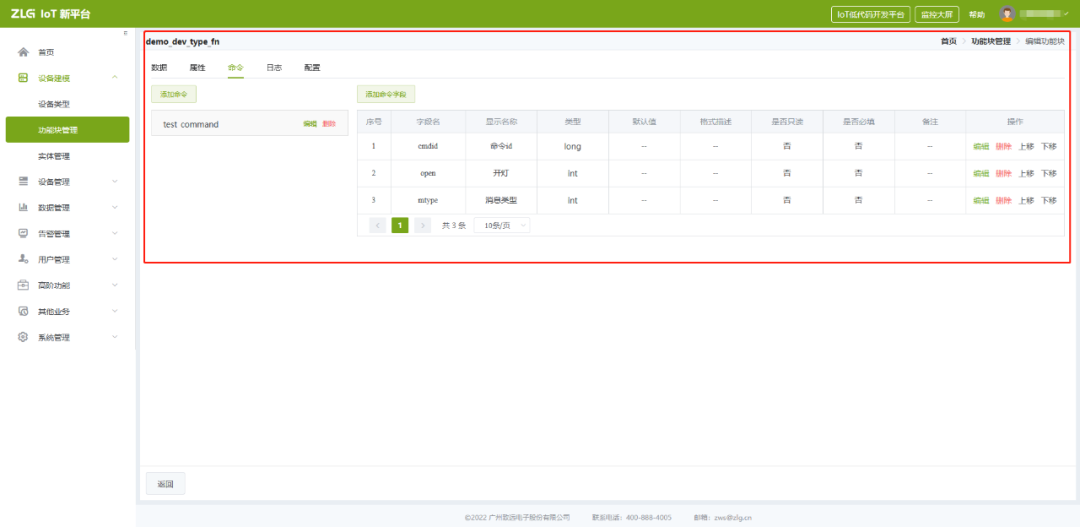1080x527 pixels.
Task: Click 删除 in the mtype row
Action: [1004, 200]
